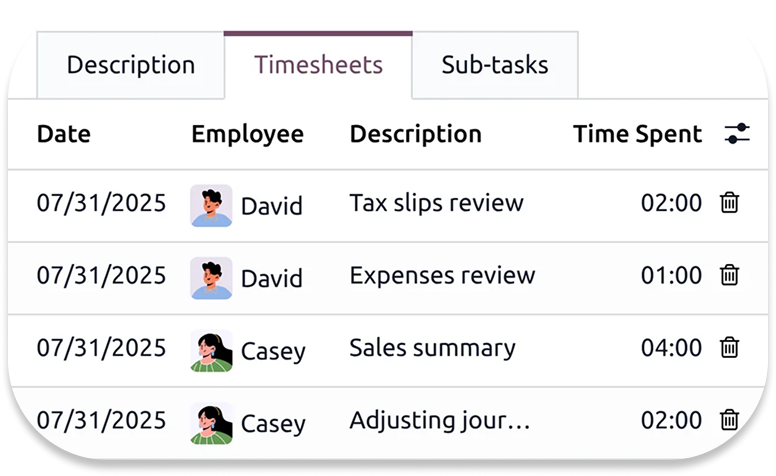Click Casey's avatar on Adjusting journal row

[211, 422]
